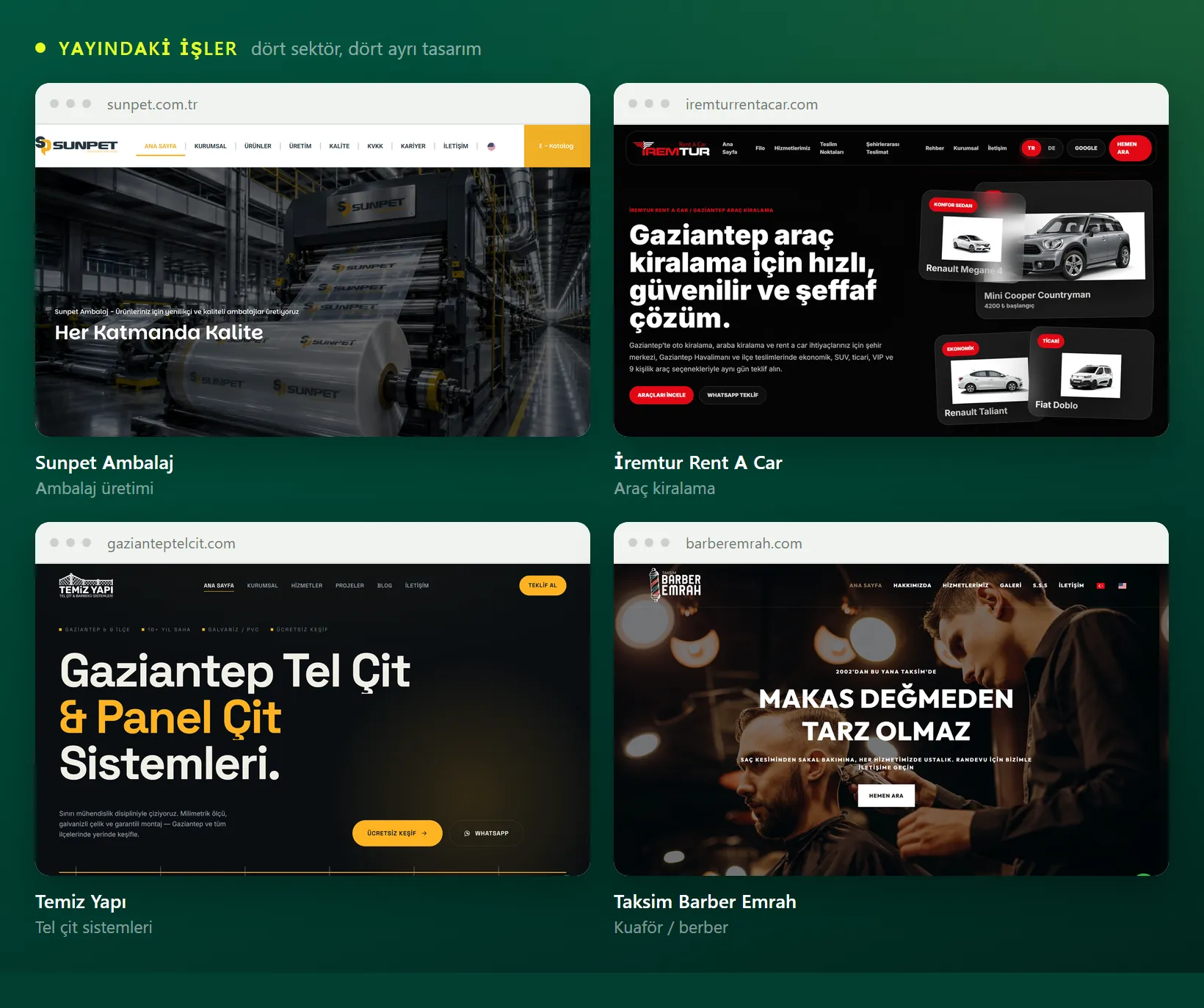Switch İremtur language to DE
The width and height of the screenshot is (1204, 1008).
[x=1051, y=148]
